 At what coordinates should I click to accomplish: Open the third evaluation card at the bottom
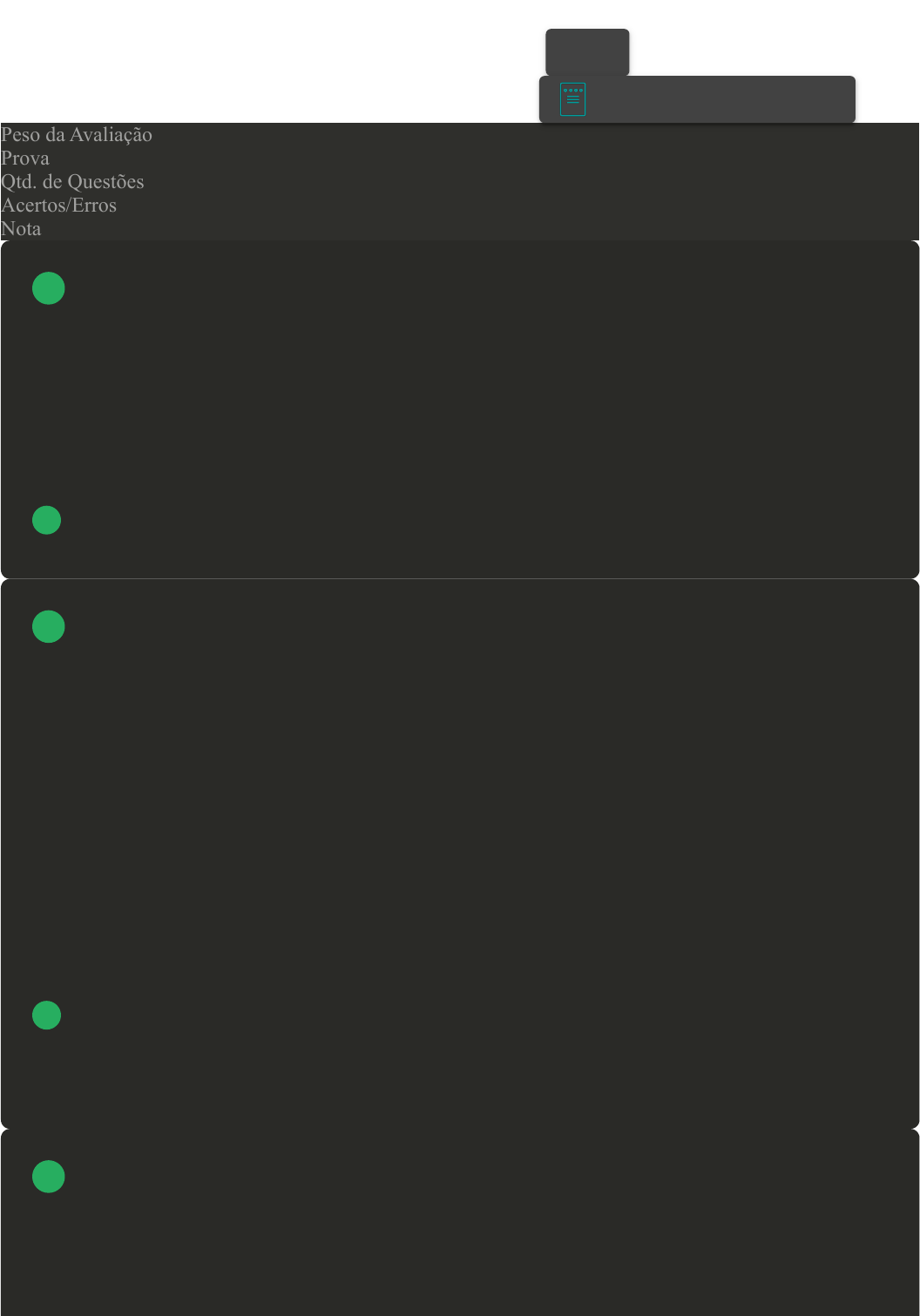(460, 1223)
